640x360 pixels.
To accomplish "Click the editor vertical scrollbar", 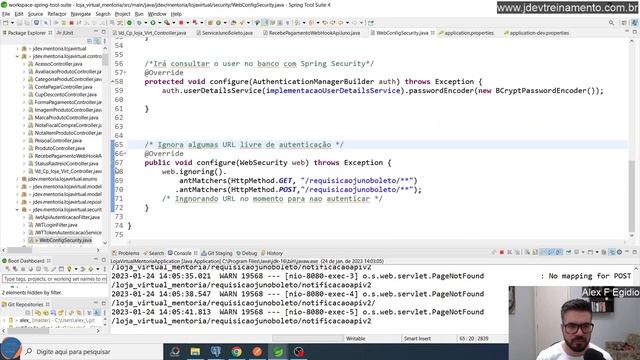I will coord(632,196).
